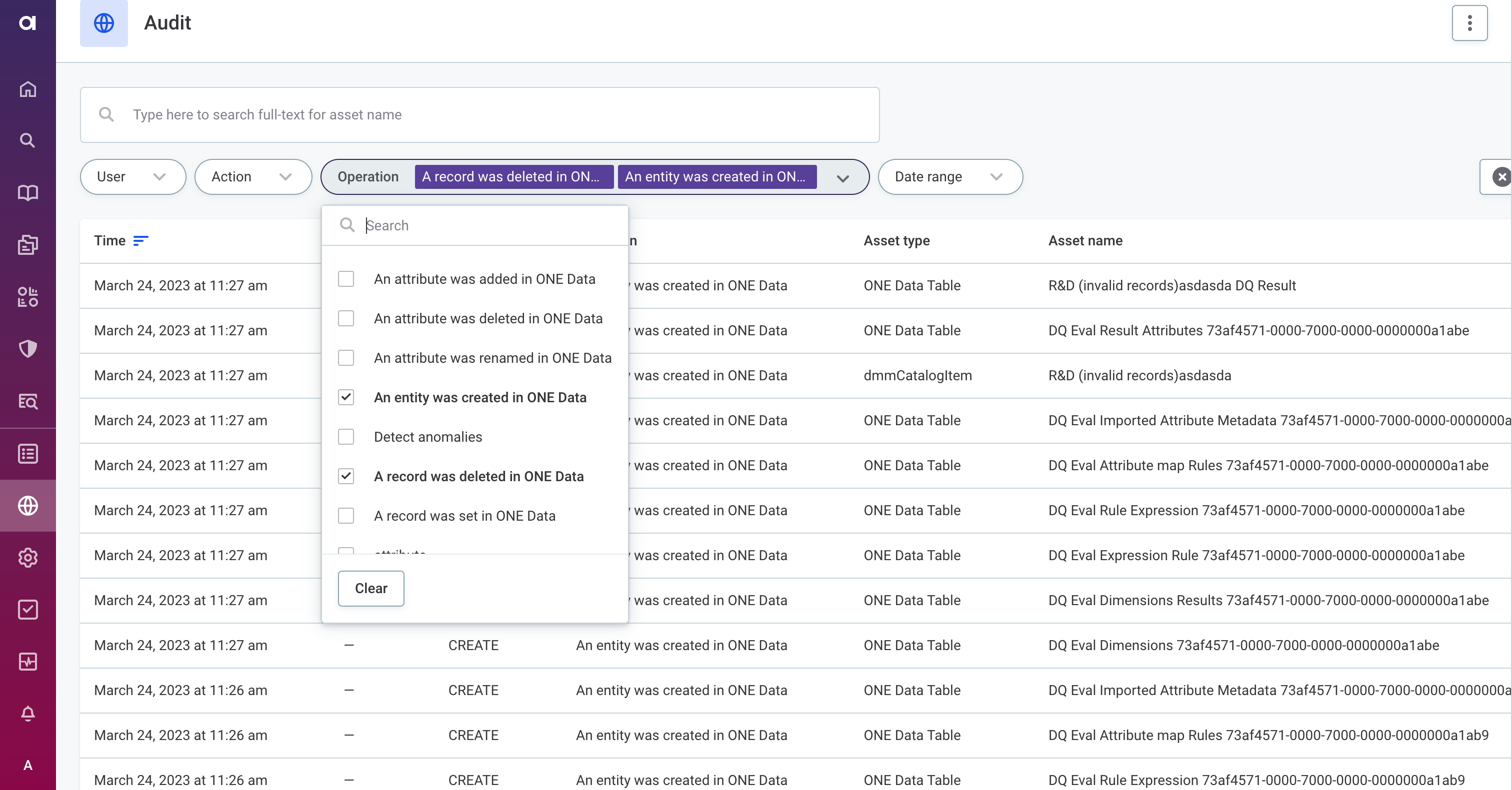Sort the table by the Time column
The image size is (1512, 790).
tap(141, 240)
